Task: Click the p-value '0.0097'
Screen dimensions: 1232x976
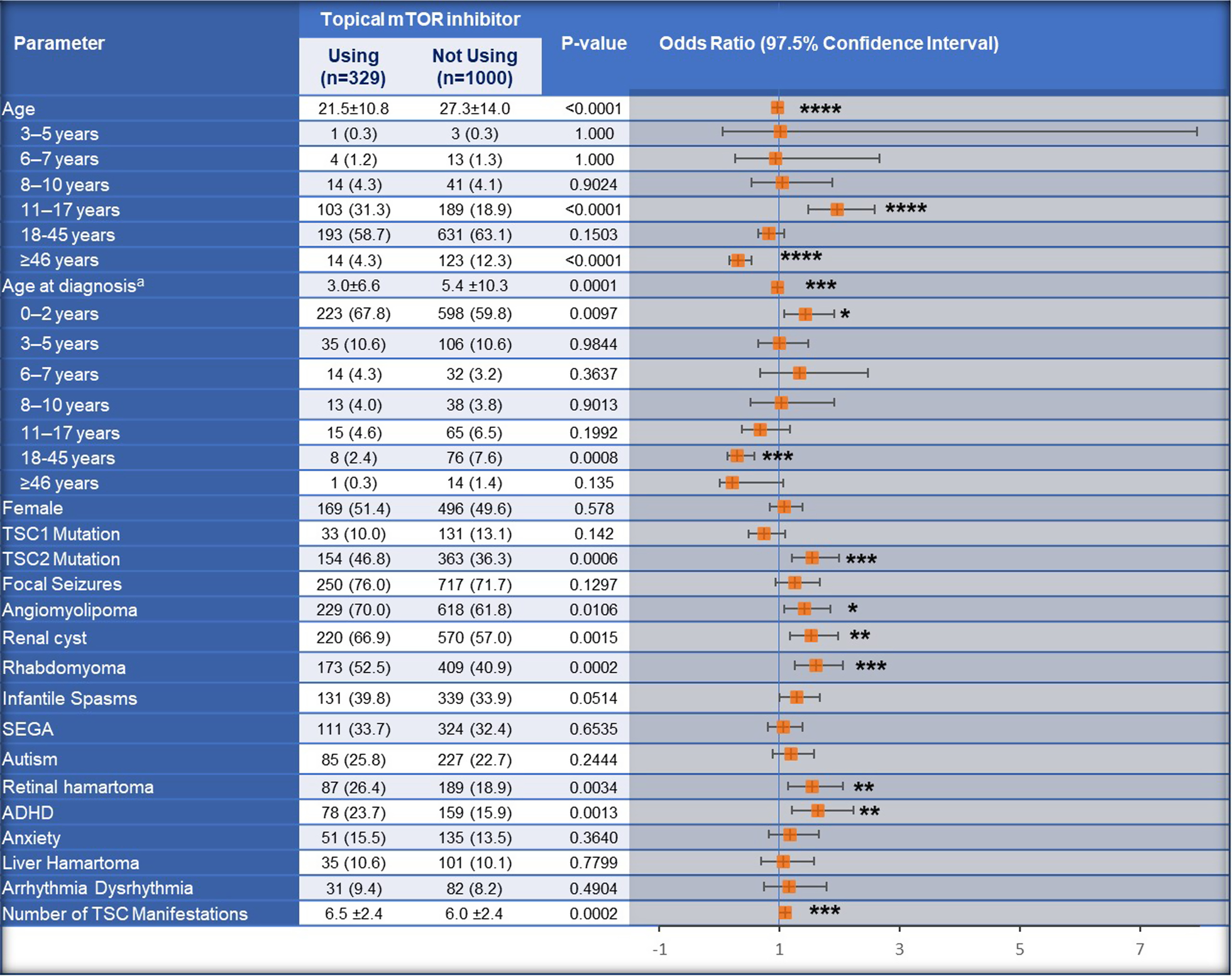Action: (x=593, y=314)
